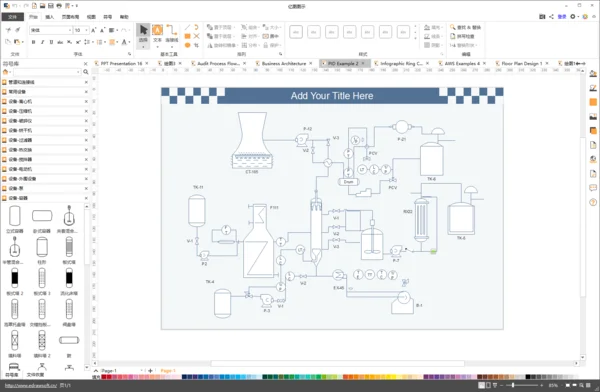
Task: Pick the red swatch in bottom color palette
Action: 104,377
